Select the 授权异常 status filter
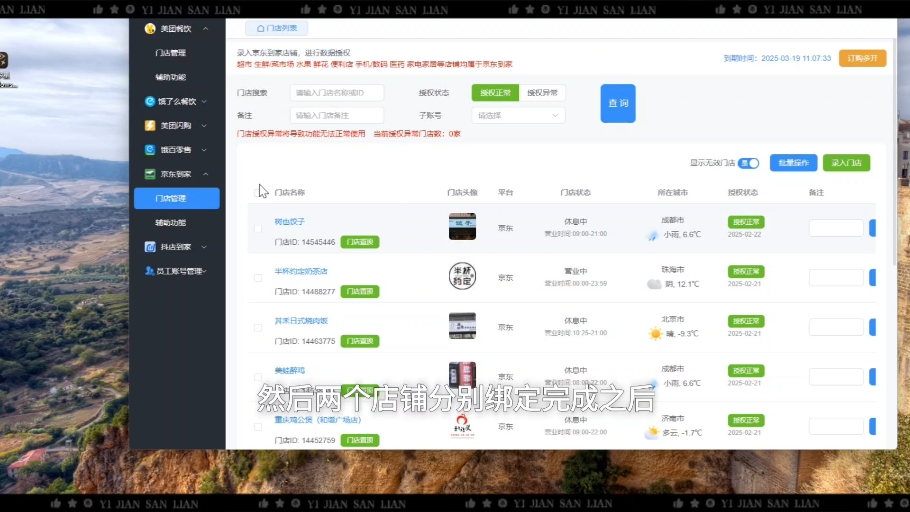The image size is (910, 512). 542,92
